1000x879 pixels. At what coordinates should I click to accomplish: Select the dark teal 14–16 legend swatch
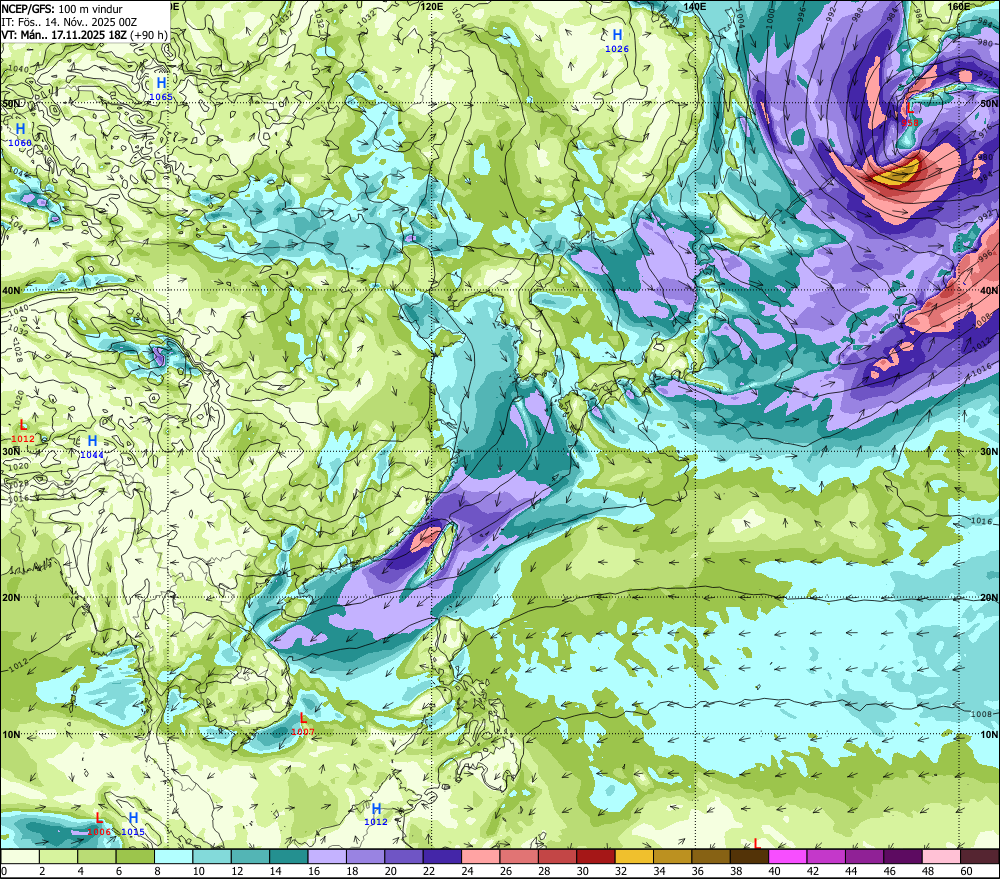(x=289, y=857)
